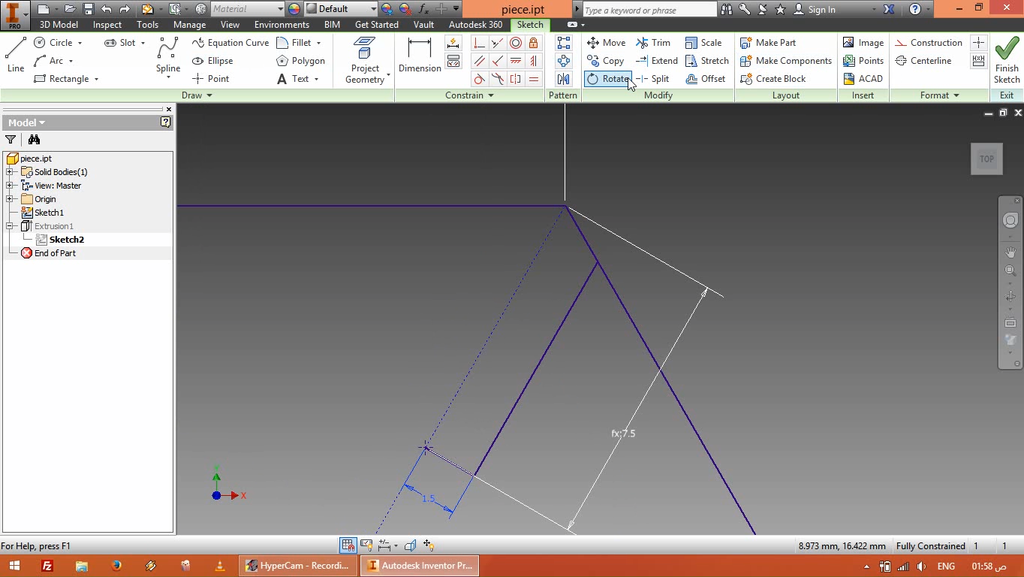Screen dimensions: 1024x577
Task: Toggle show all degrees of freedom icon
Action: [x=428, y=544]
